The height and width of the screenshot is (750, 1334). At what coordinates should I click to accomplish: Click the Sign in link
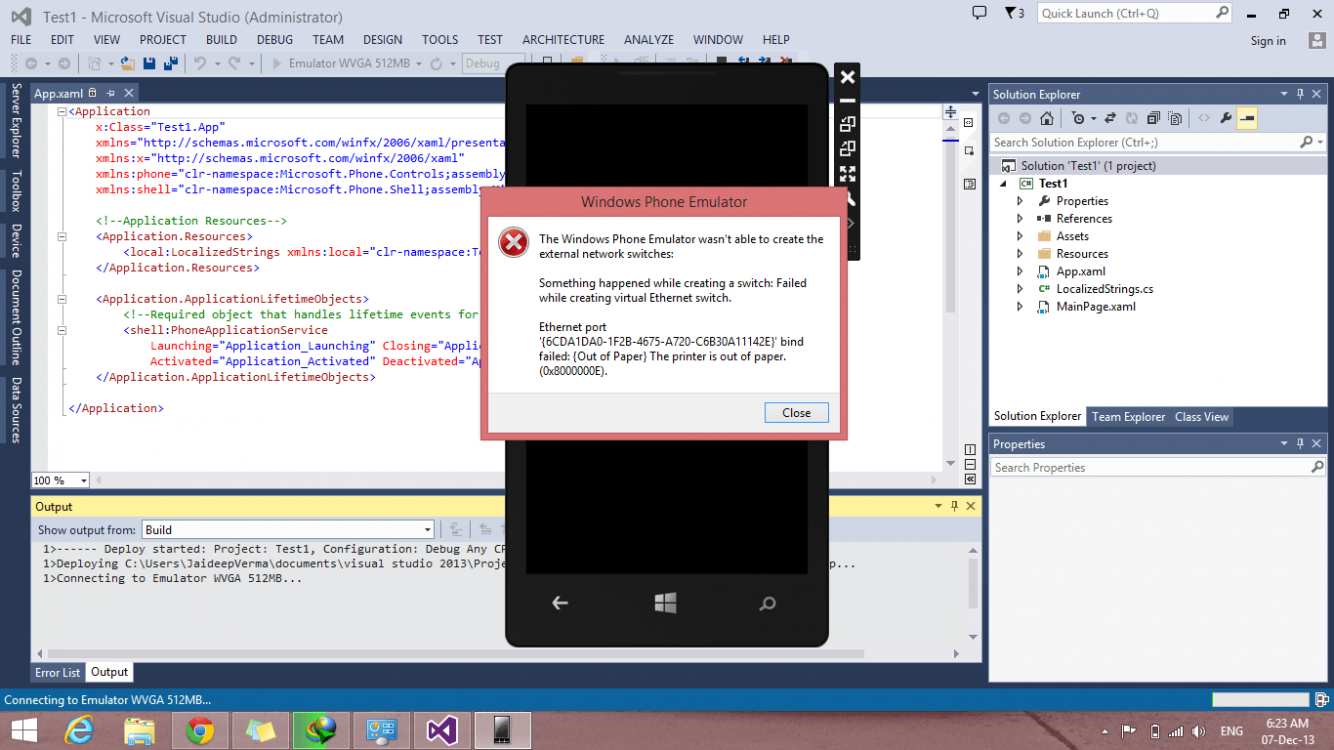click(1268, 41)
